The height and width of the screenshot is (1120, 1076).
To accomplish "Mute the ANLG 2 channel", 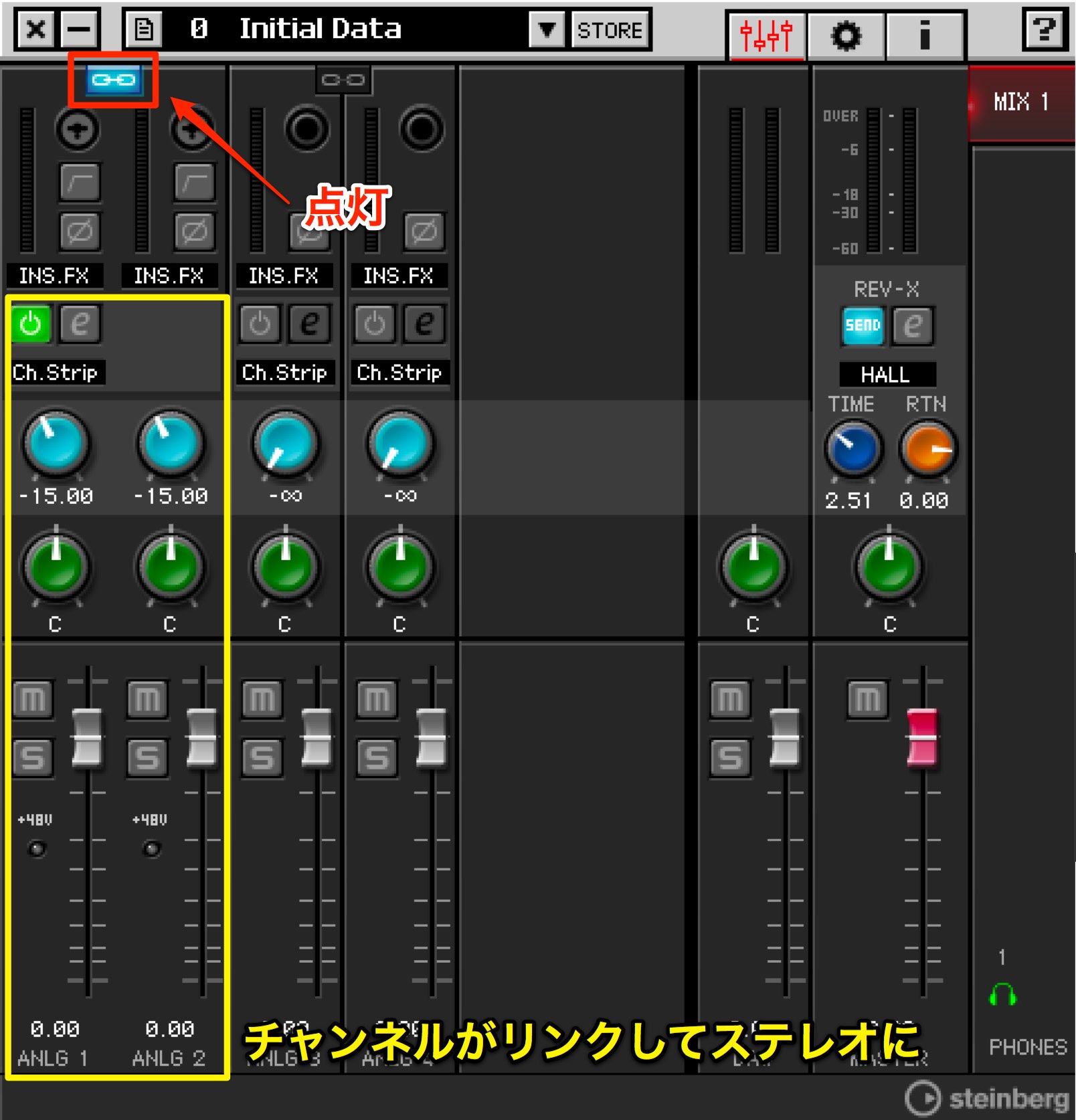I will (x=147, y=700).
